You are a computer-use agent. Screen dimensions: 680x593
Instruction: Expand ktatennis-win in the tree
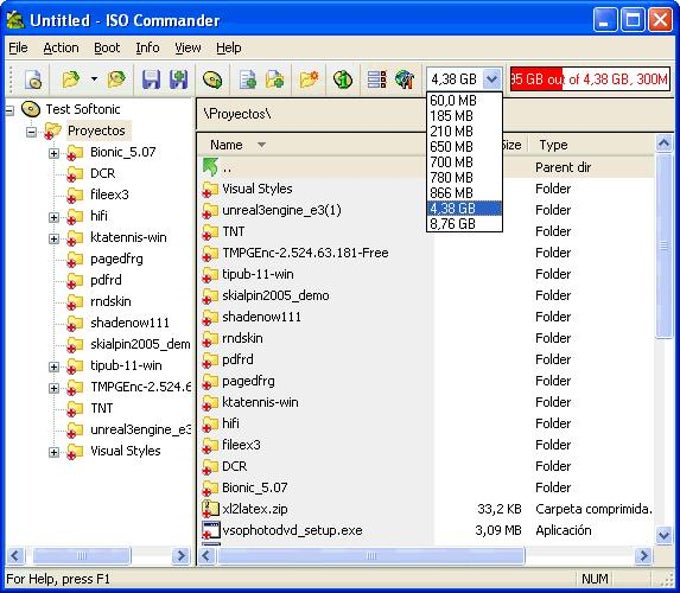coord(54,238)
